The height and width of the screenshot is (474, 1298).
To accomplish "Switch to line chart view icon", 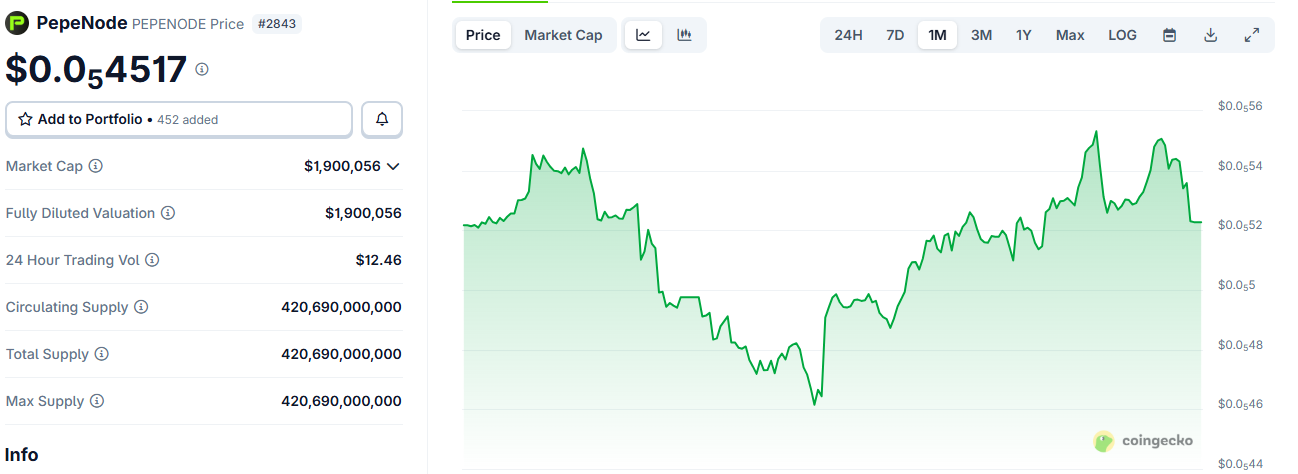I will (x=643, y=35).
